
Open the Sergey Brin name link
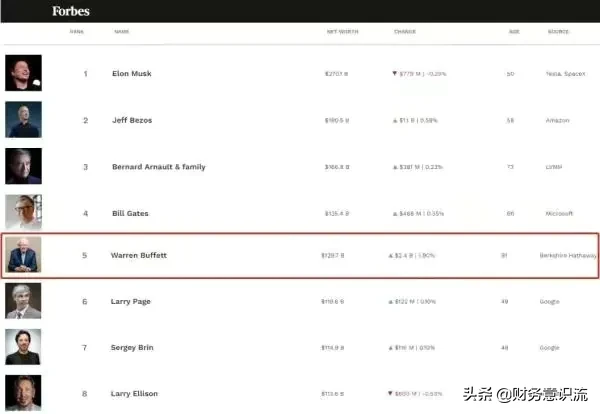click(132, 347)
